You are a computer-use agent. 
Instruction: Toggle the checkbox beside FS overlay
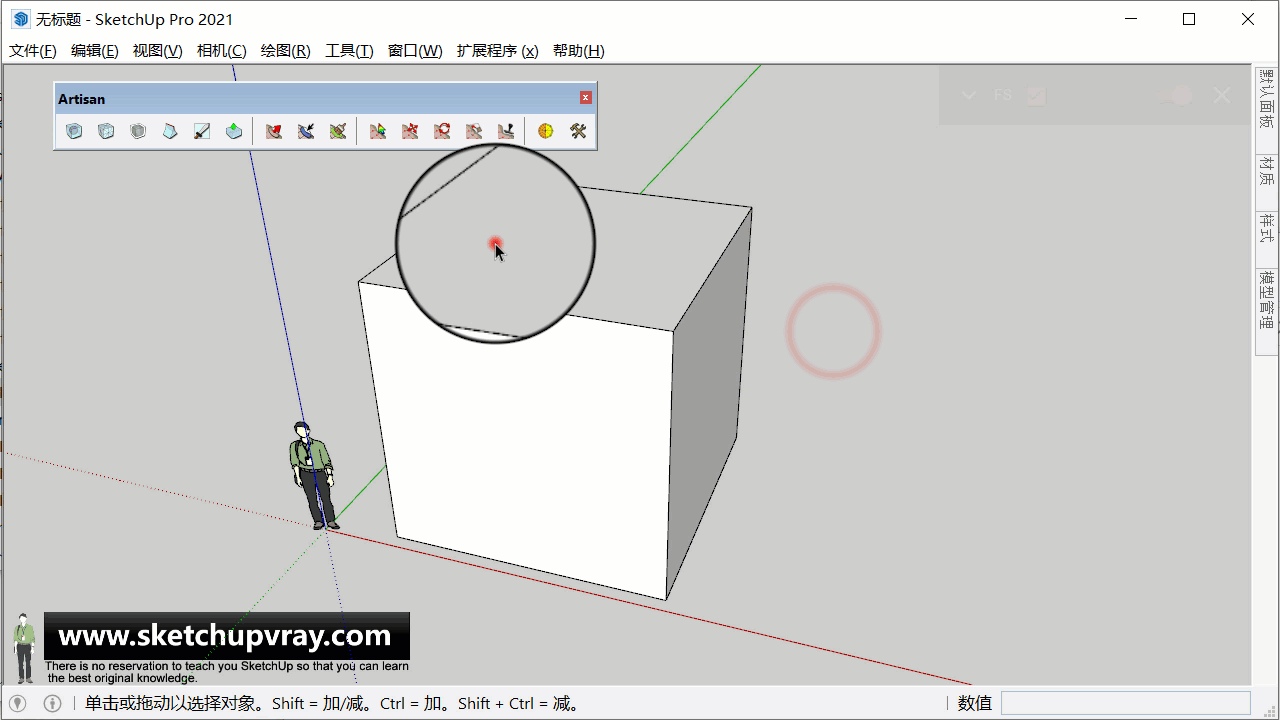[1037, 96]
